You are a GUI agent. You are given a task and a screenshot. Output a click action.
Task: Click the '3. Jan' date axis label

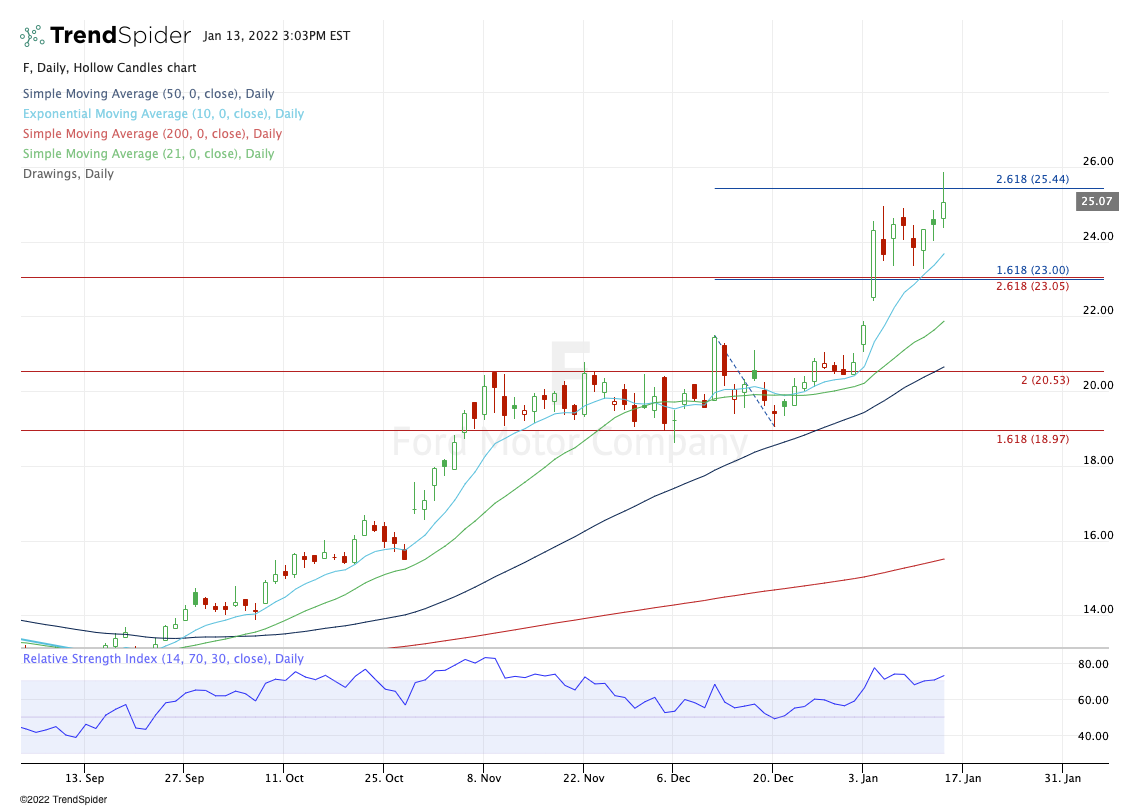pyautogui.click(x=863, y=778)
